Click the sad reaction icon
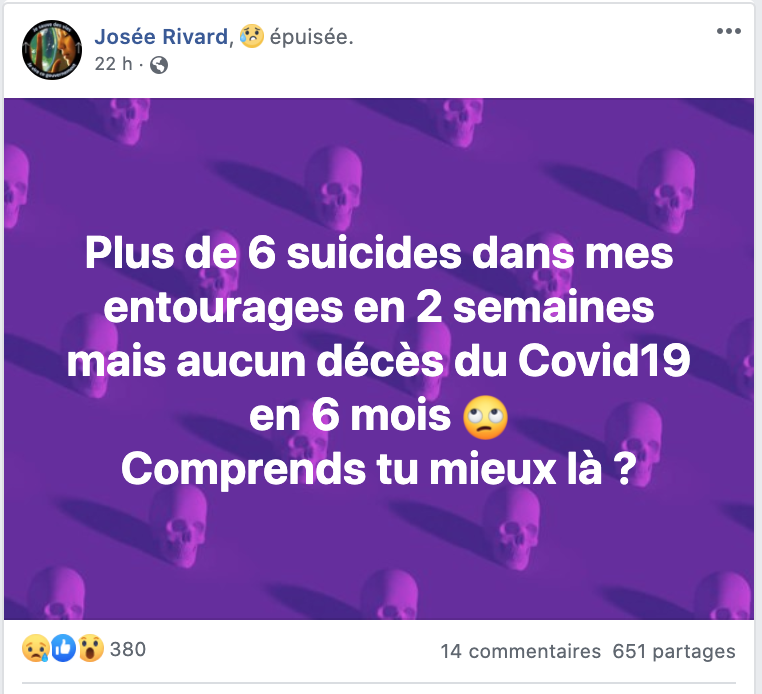 click(35, 648)
